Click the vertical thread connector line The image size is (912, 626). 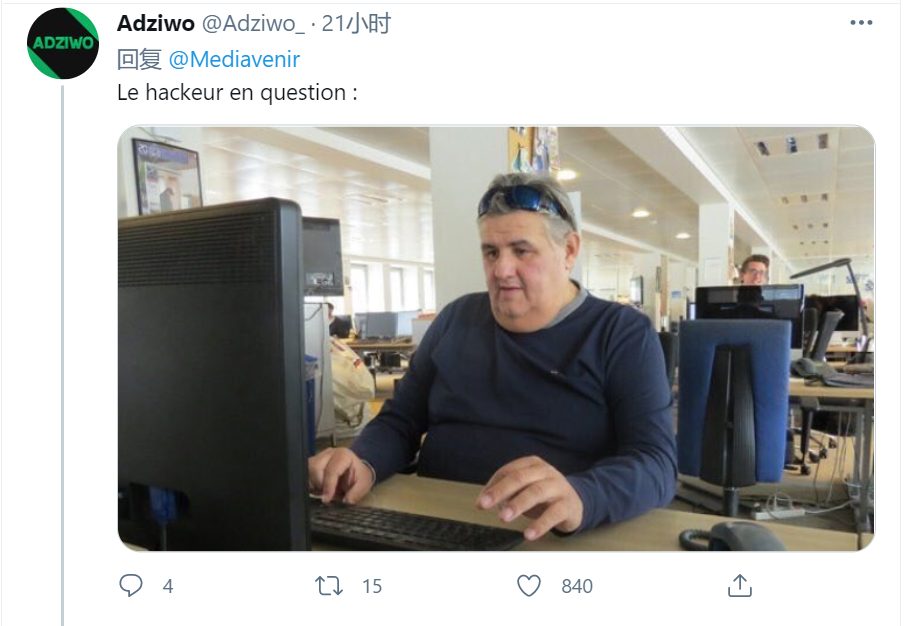(62, 355)
